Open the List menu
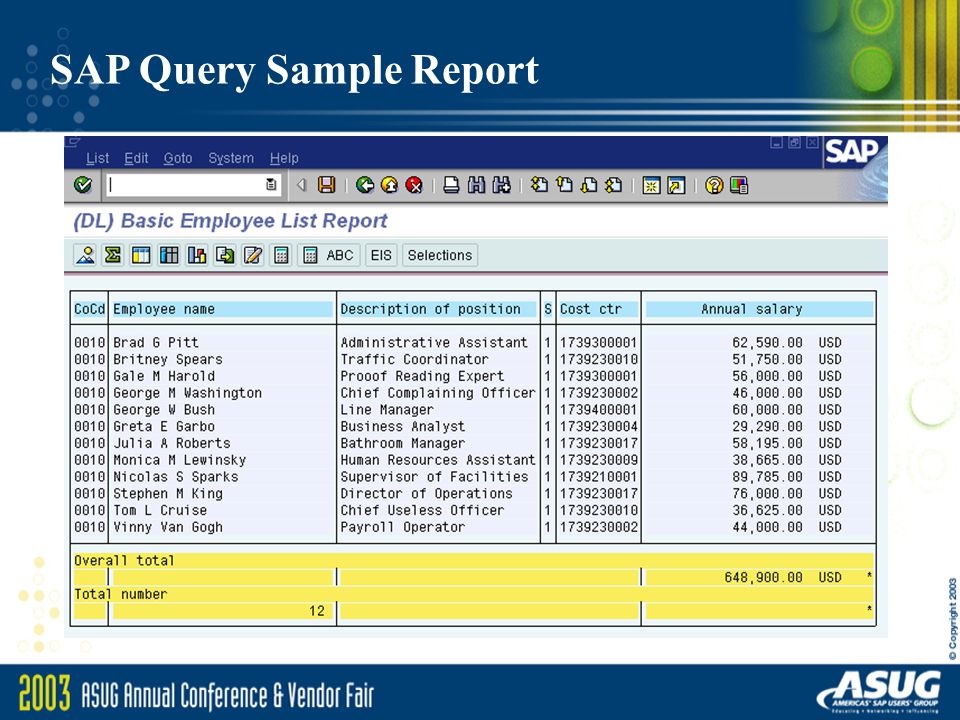The width and height of the screenshot is (960, 720). [97, 158]
